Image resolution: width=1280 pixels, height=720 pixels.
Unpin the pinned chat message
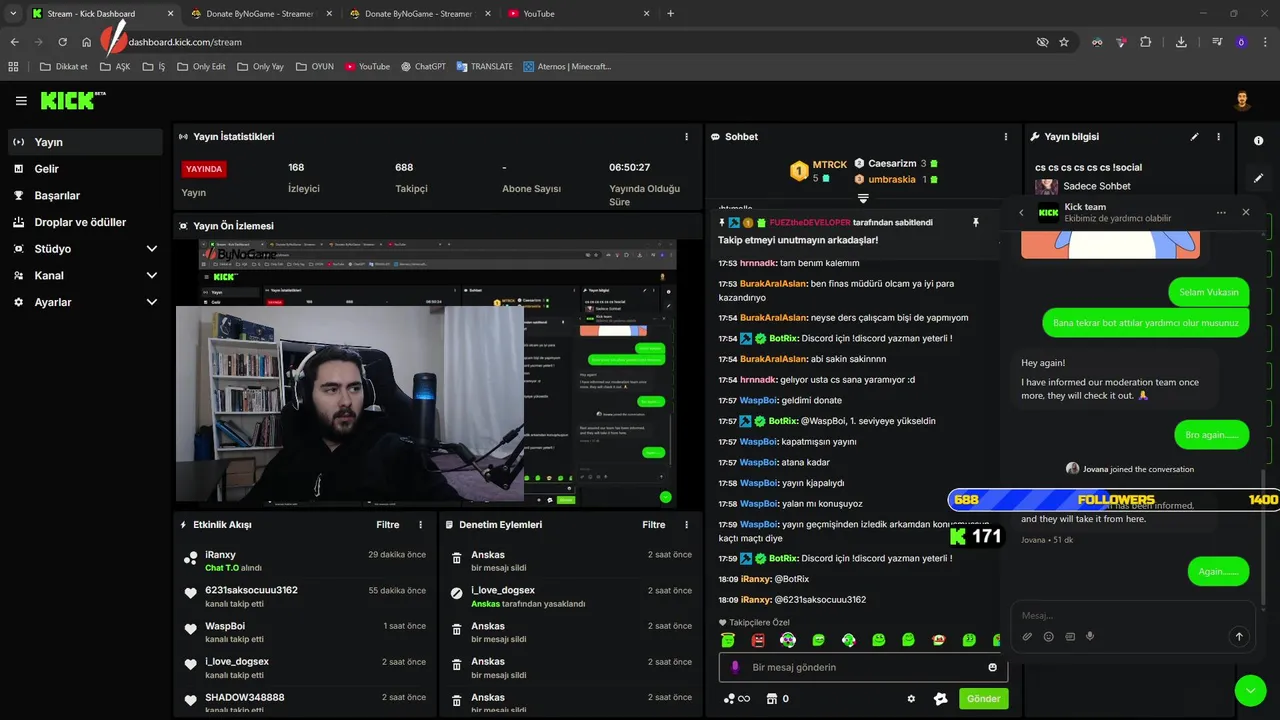coord(976,223)
